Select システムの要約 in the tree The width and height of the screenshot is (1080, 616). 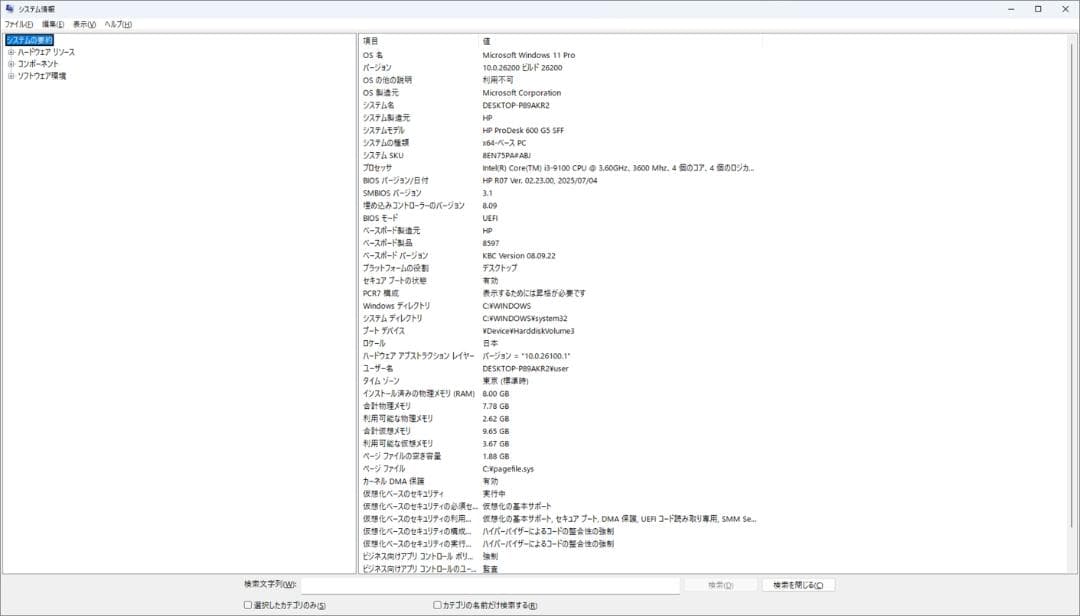click(x=31, y=39)
